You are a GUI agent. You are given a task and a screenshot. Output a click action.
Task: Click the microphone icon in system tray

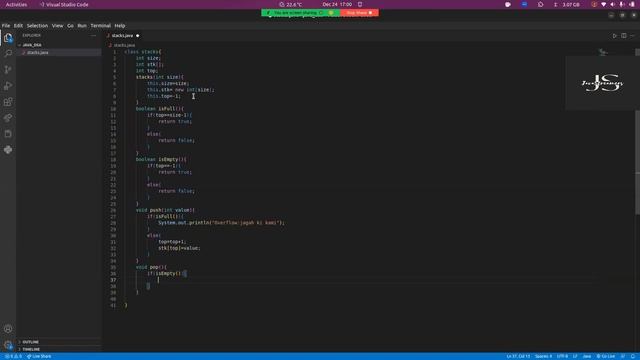622,4
